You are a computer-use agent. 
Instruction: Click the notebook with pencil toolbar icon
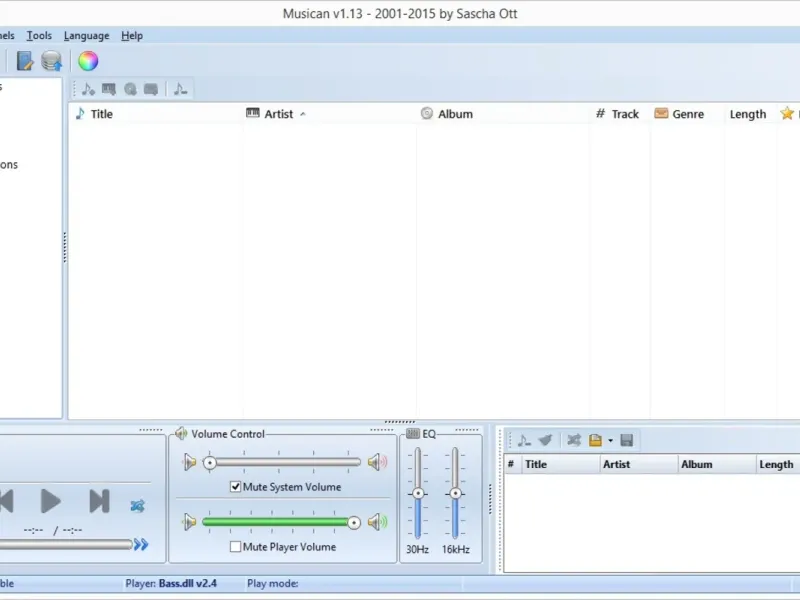[24, 61]
